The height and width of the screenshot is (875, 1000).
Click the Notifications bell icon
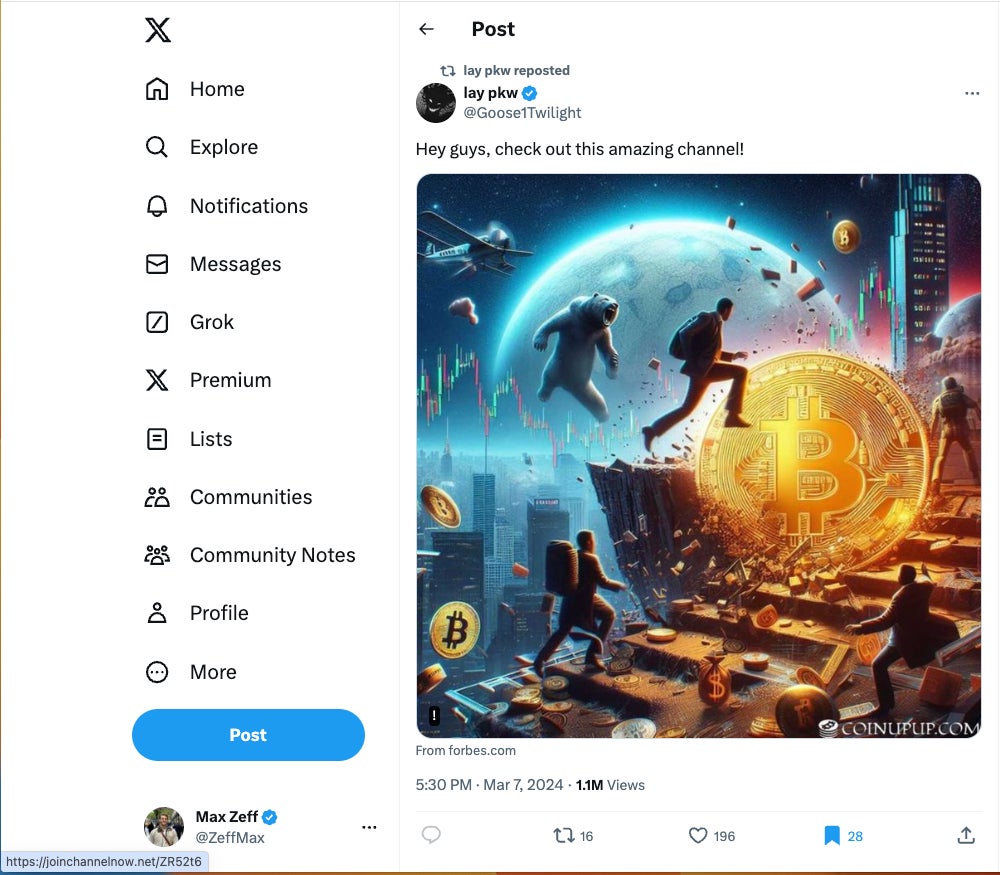(157, 206)
